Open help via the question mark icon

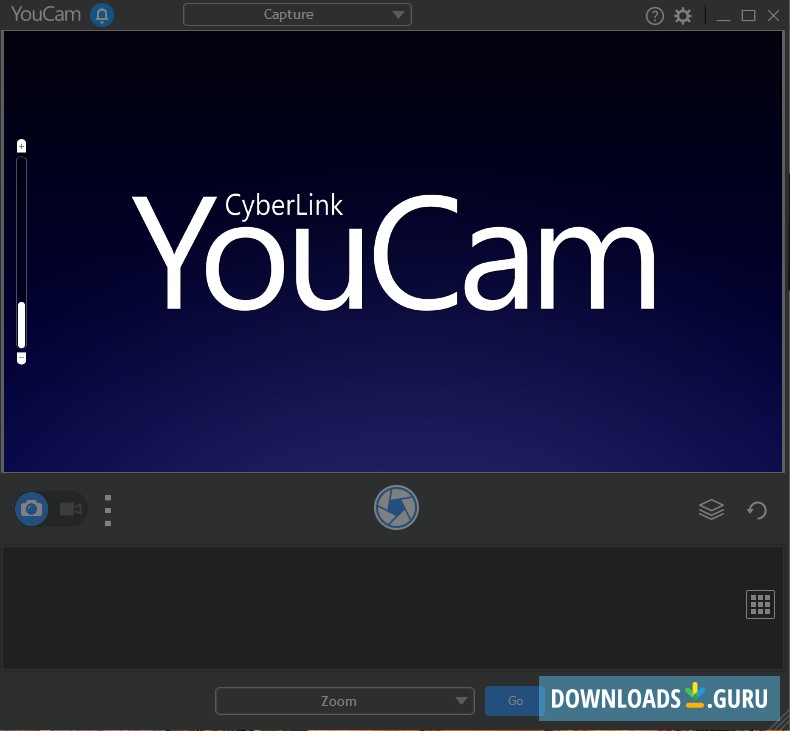pyautogui.click(x=654, y=16)
